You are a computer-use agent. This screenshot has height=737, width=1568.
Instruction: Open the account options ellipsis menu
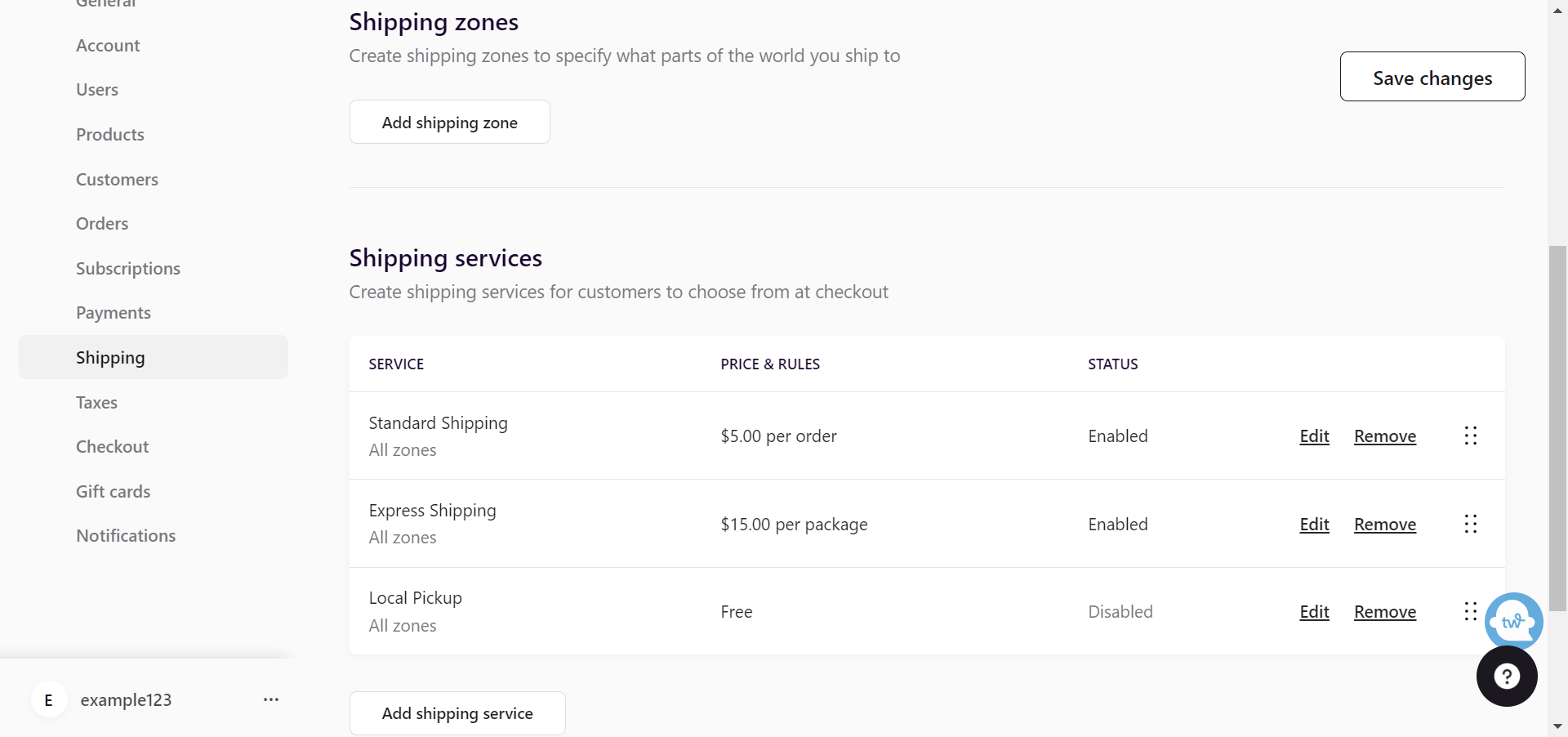(x=271, y=700)
